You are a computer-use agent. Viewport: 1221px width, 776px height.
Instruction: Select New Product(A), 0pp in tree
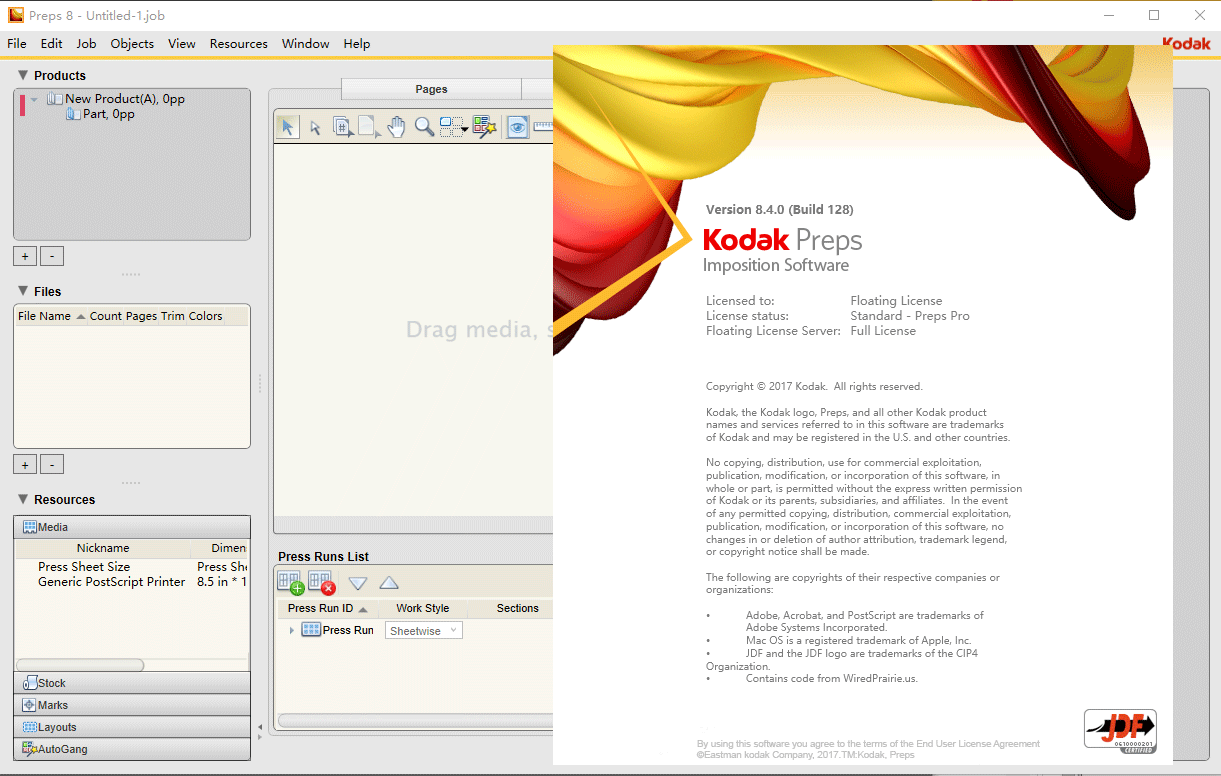click(x=125, y=99)
